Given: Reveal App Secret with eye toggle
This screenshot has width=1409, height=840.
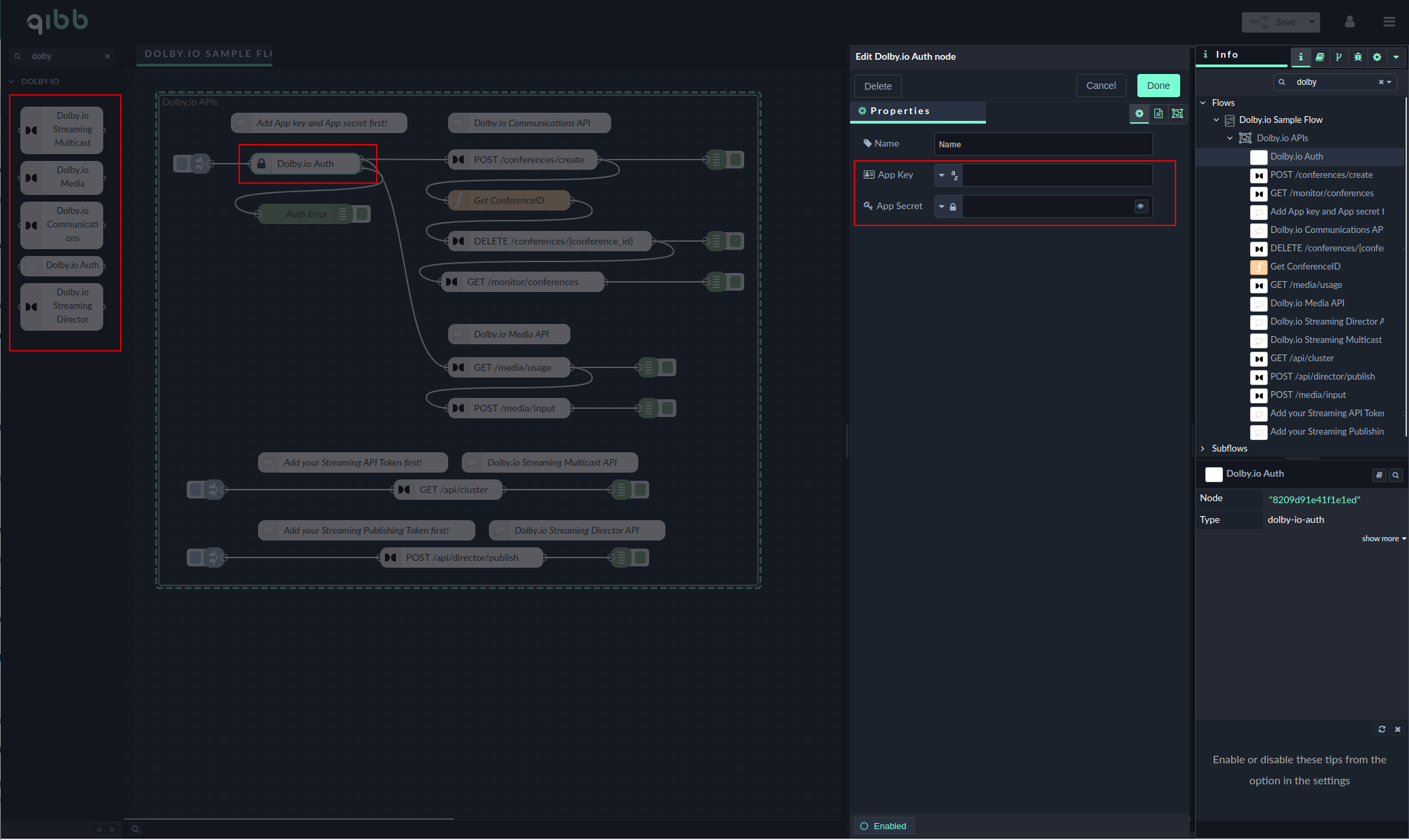Looking at the screenshot, I should pyautogui.click(x=1141, y=206).
